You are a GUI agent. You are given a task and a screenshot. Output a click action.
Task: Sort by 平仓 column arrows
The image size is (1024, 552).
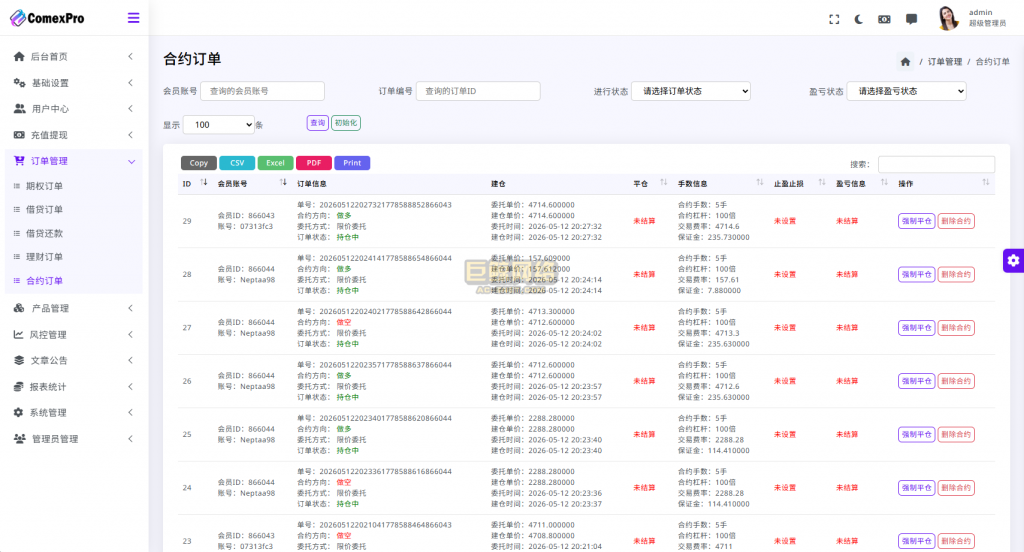(664, 182)
